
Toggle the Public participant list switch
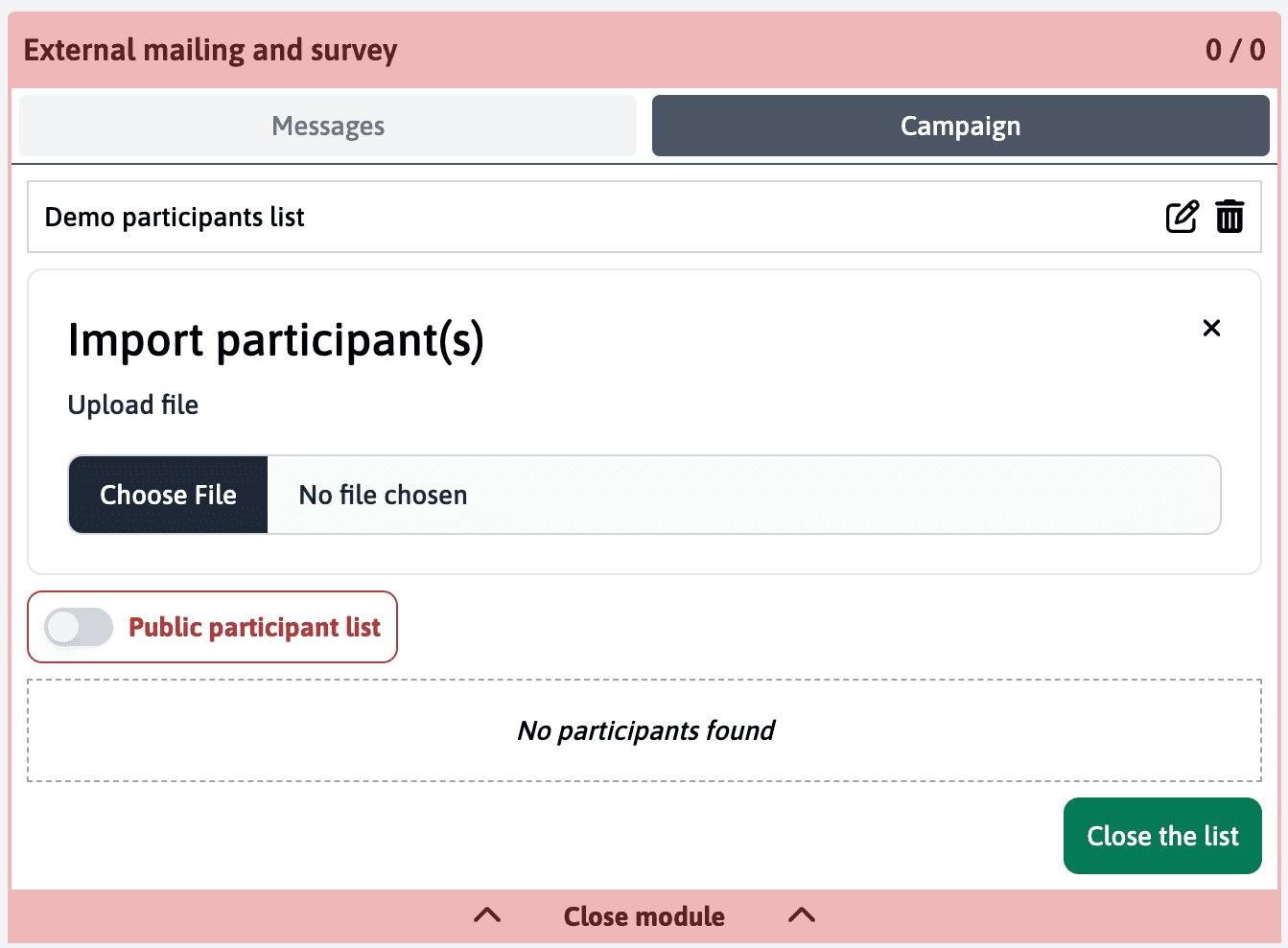click(79, 628)
